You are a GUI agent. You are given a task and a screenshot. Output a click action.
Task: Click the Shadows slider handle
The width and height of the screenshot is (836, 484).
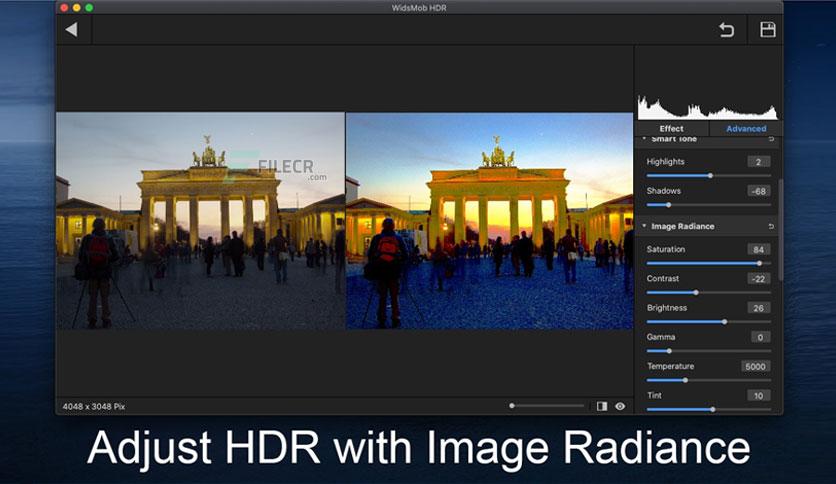(669, 205)
